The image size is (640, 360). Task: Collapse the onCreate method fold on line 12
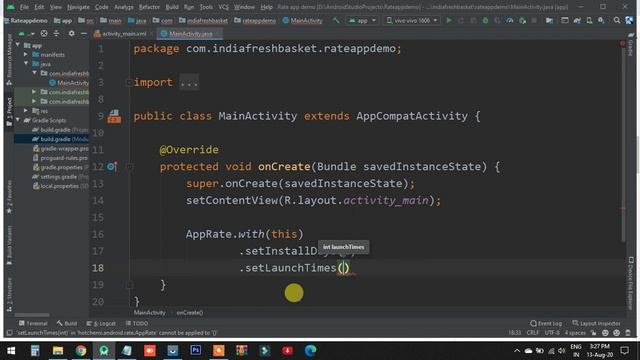coord(129,167)
